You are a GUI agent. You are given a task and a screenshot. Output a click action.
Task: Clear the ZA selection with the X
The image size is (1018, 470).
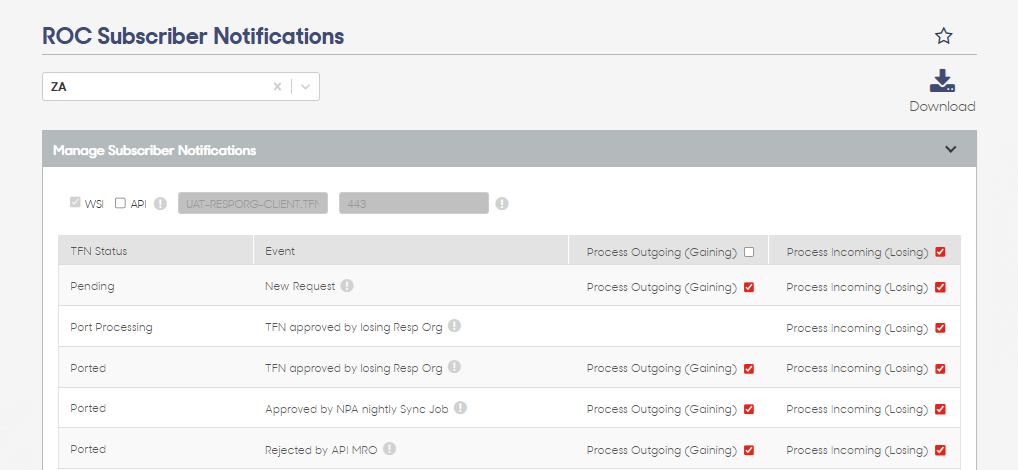tap(277, 86)
